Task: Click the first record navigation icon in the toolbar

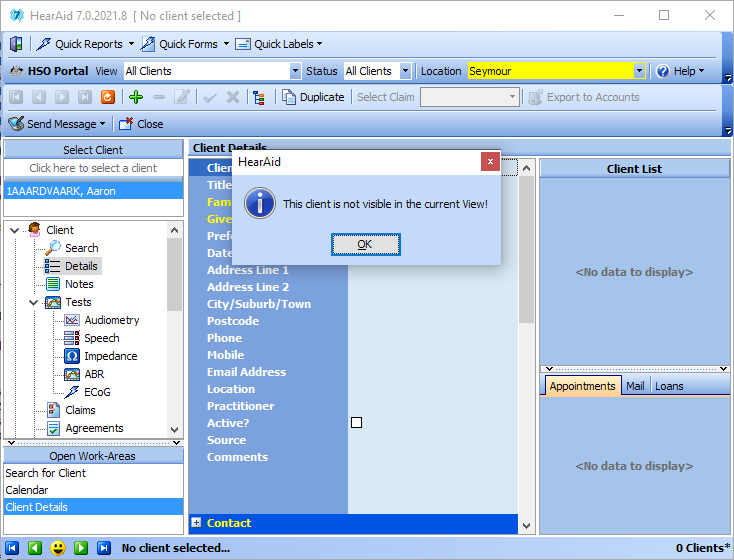Action: tap(16, 97)
